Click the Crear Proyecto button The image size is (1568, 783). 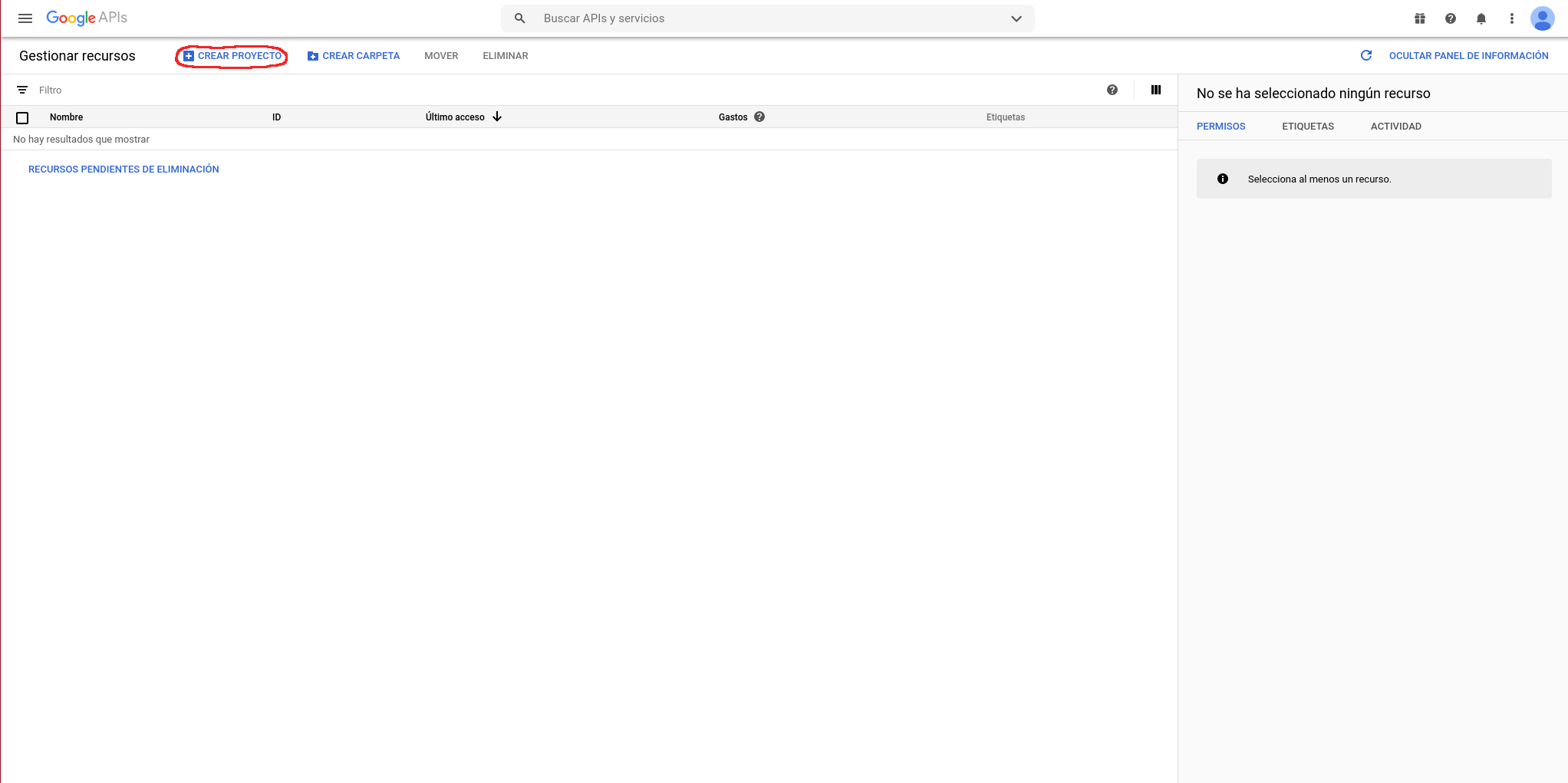coord(232,56)
